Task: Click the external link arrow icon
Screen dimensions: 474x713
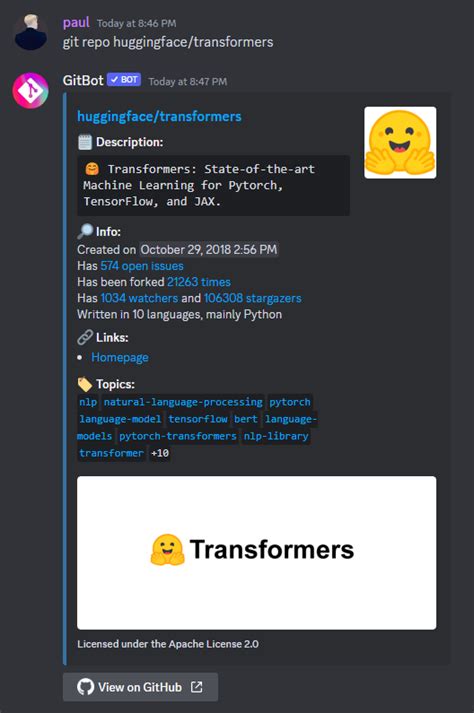Action: click(197, 687)
